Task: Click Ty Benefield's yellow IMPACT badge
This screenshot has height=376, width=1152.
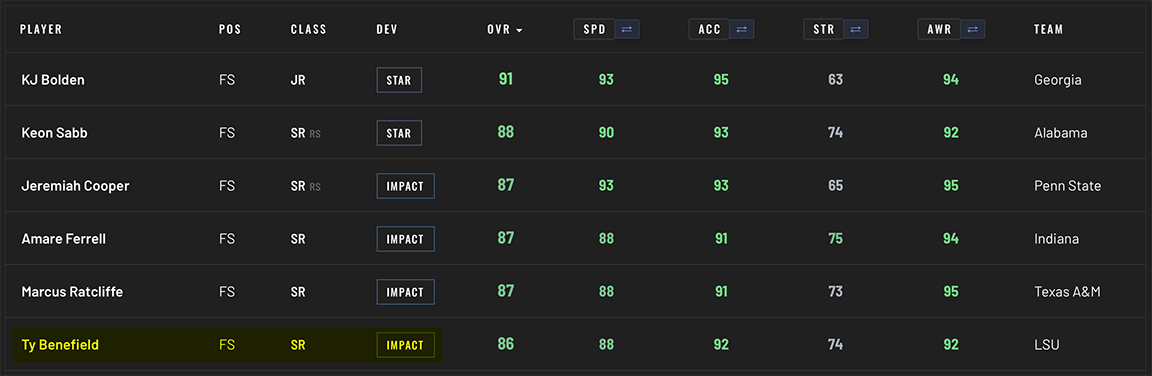Action: (x=406, y=345)
